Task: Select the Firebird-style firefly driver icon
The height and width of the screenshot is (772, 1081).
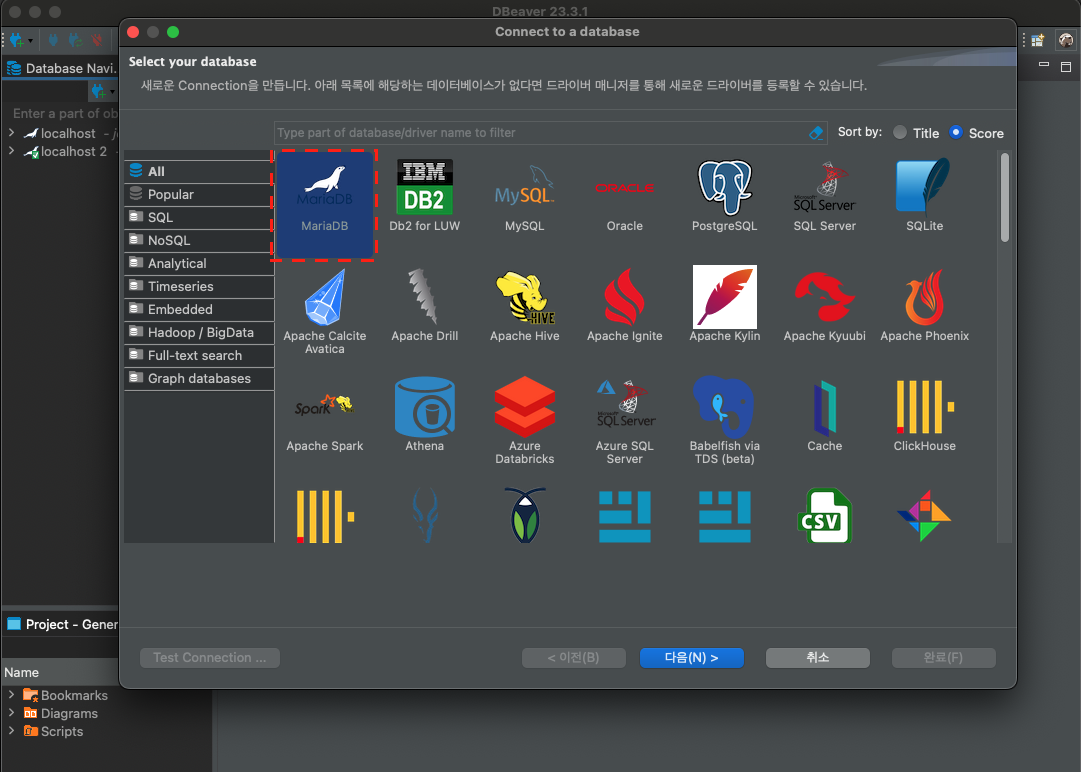Action: point(524,516)
